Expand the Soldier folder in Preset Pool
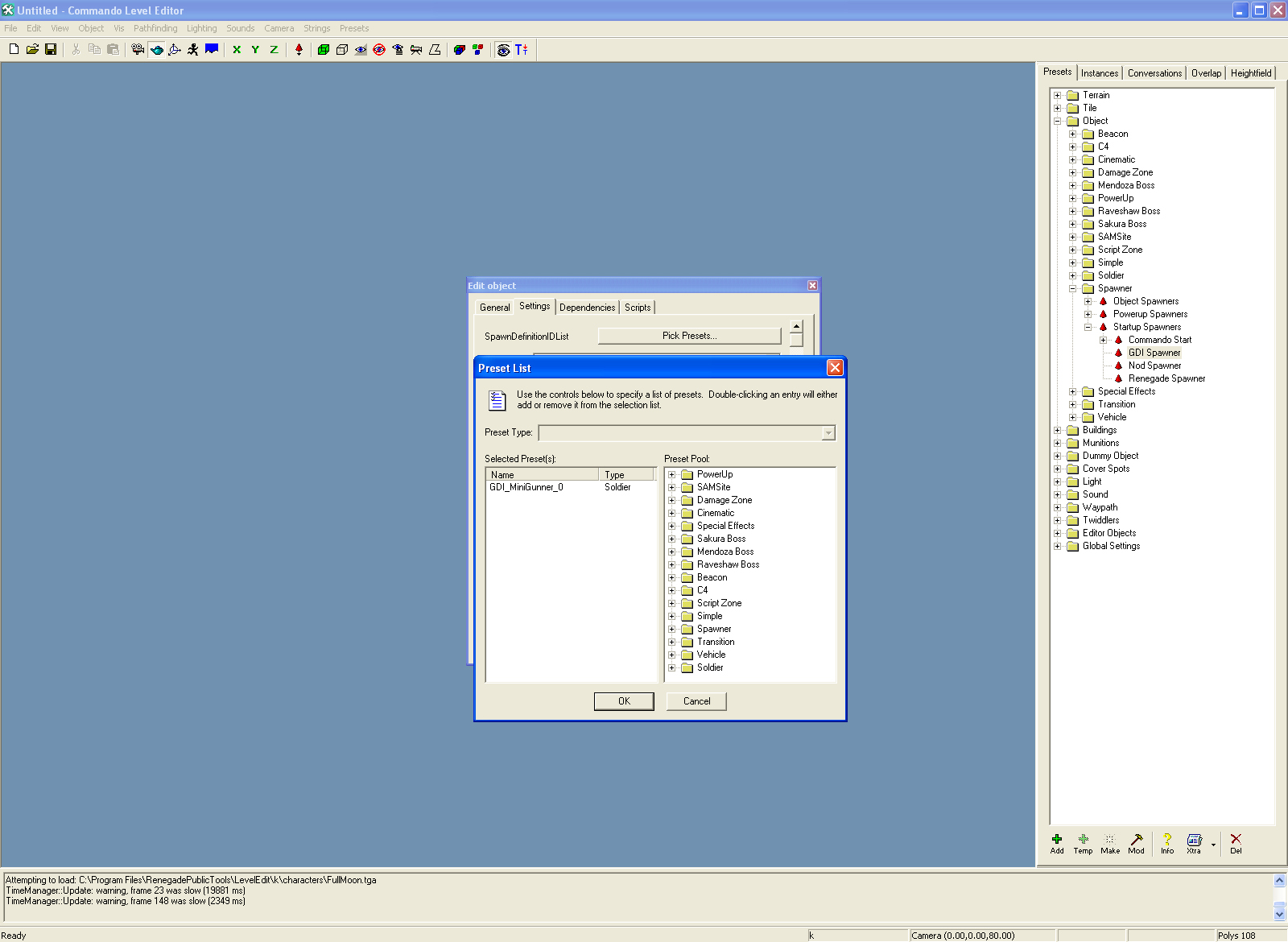The height and width of the screenshot is (942, 1288). coord(672,668)
